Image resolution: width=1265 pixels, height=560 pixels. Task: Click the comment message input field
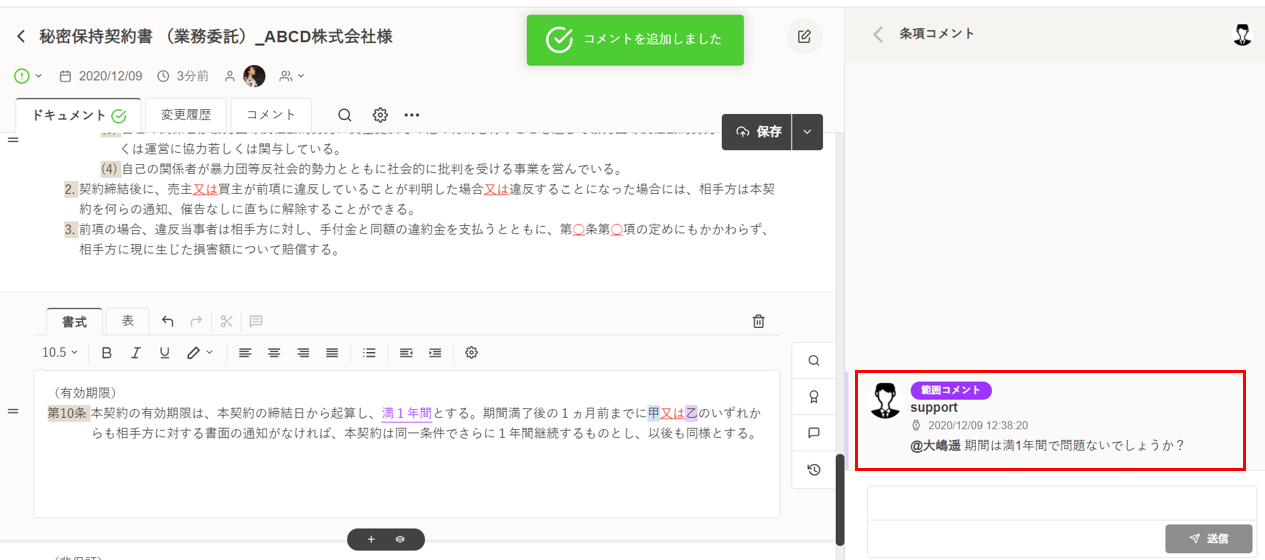(1060, 503)
